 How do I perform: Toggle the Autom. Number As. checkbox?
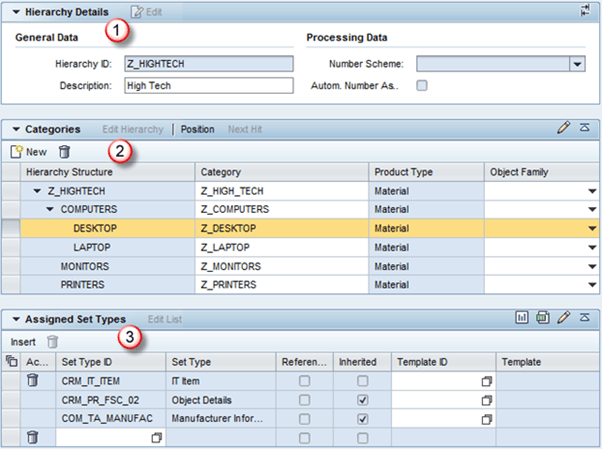(x=422, y=85)
